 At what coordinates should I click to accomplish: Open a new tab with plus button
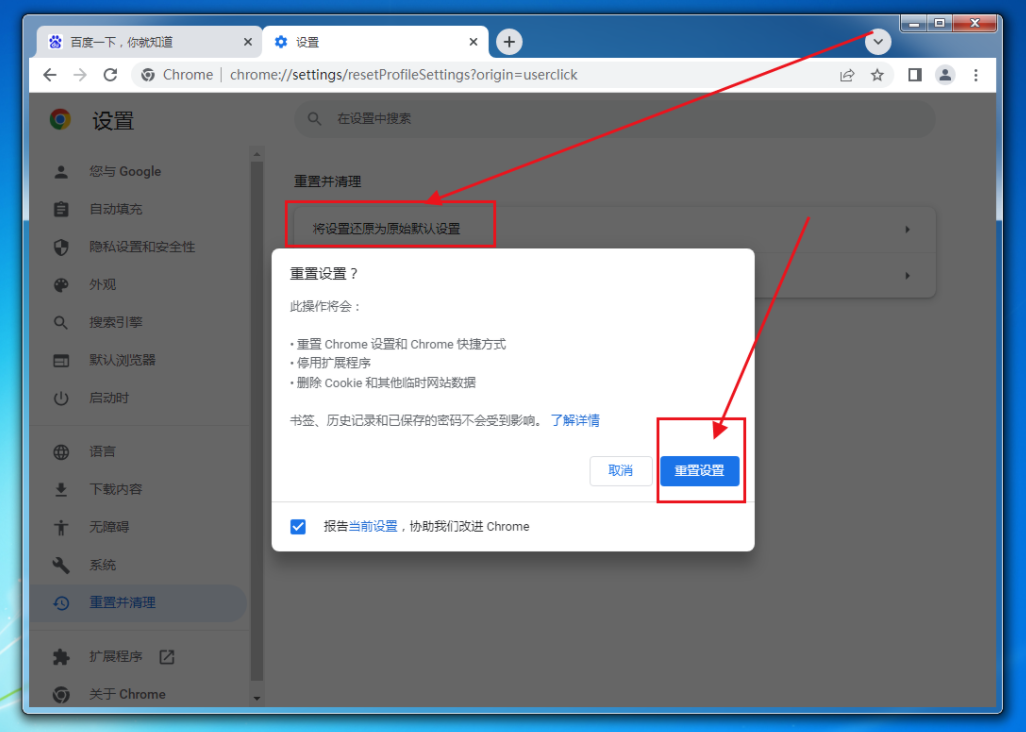(509, 42)
